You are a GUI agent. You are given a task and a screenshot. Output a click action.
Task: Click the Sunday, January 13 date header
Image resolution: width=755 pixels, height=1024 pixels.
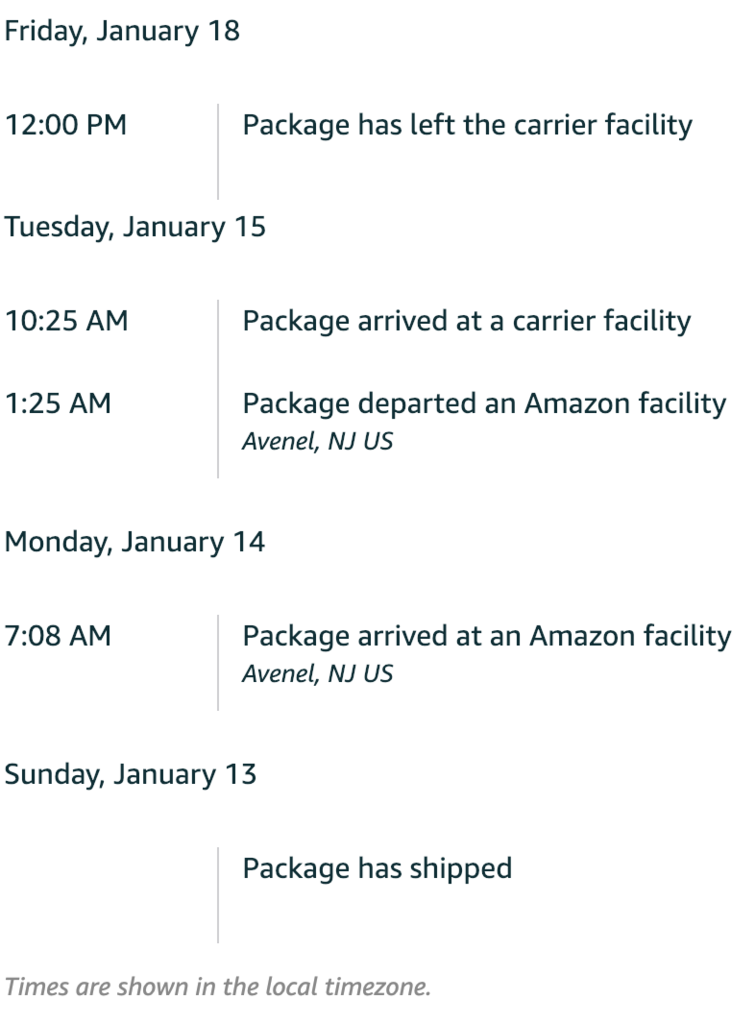tap(130, 775)
